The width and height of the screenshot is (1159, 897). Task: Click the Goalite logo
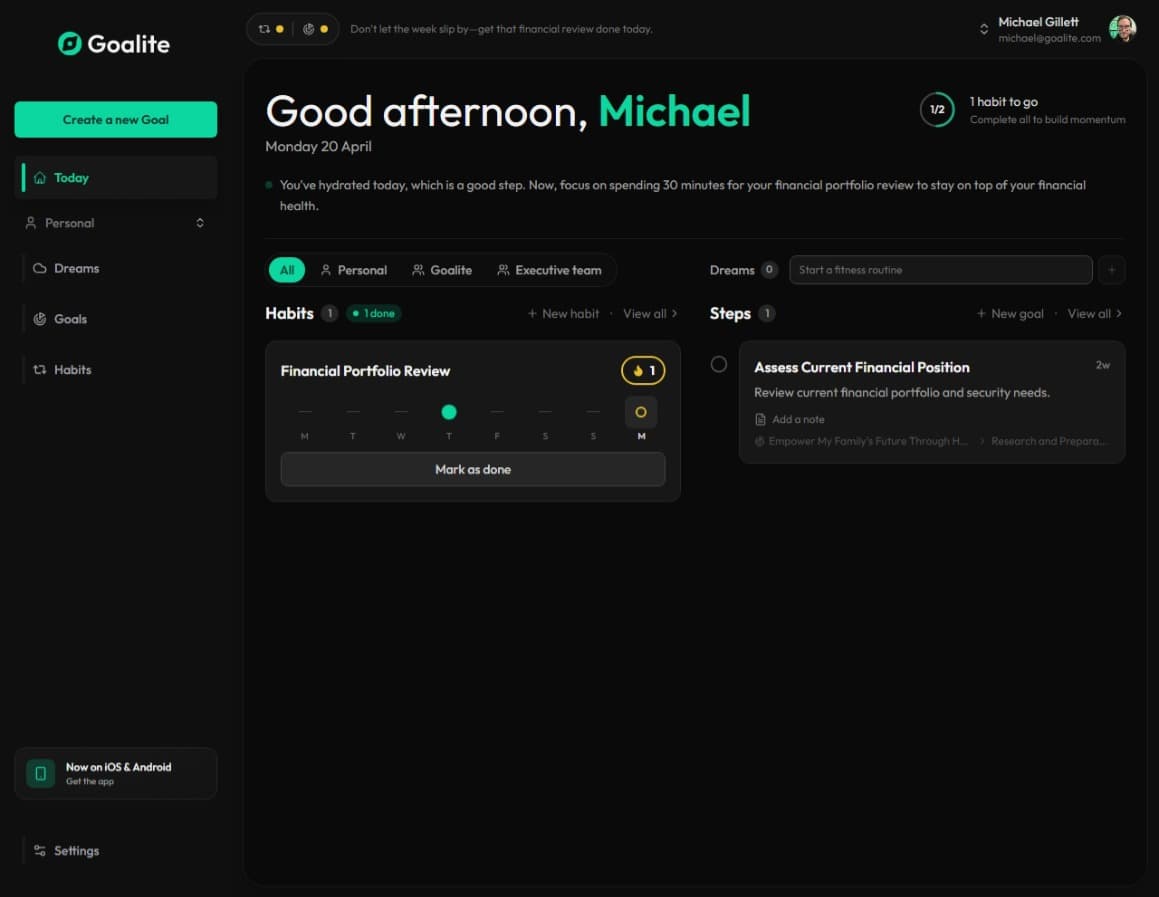[x=113, y=44]
